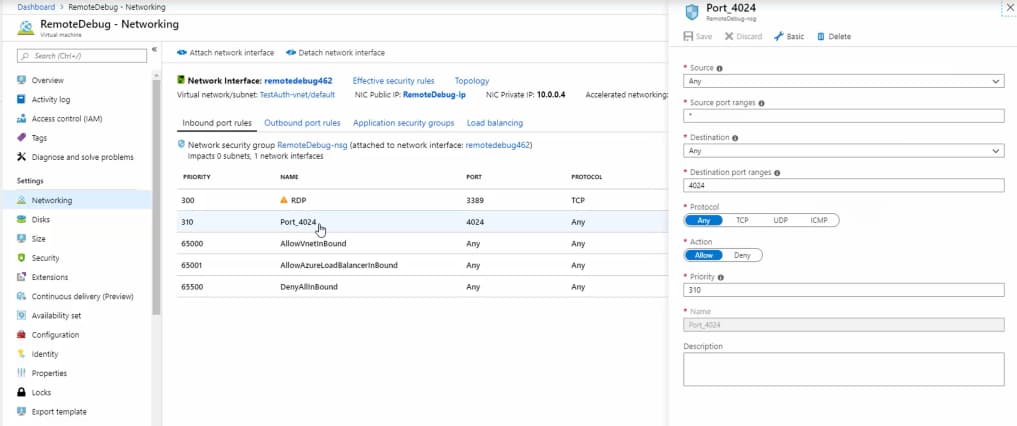Select the TCP protocol option

tap(742, 220)
